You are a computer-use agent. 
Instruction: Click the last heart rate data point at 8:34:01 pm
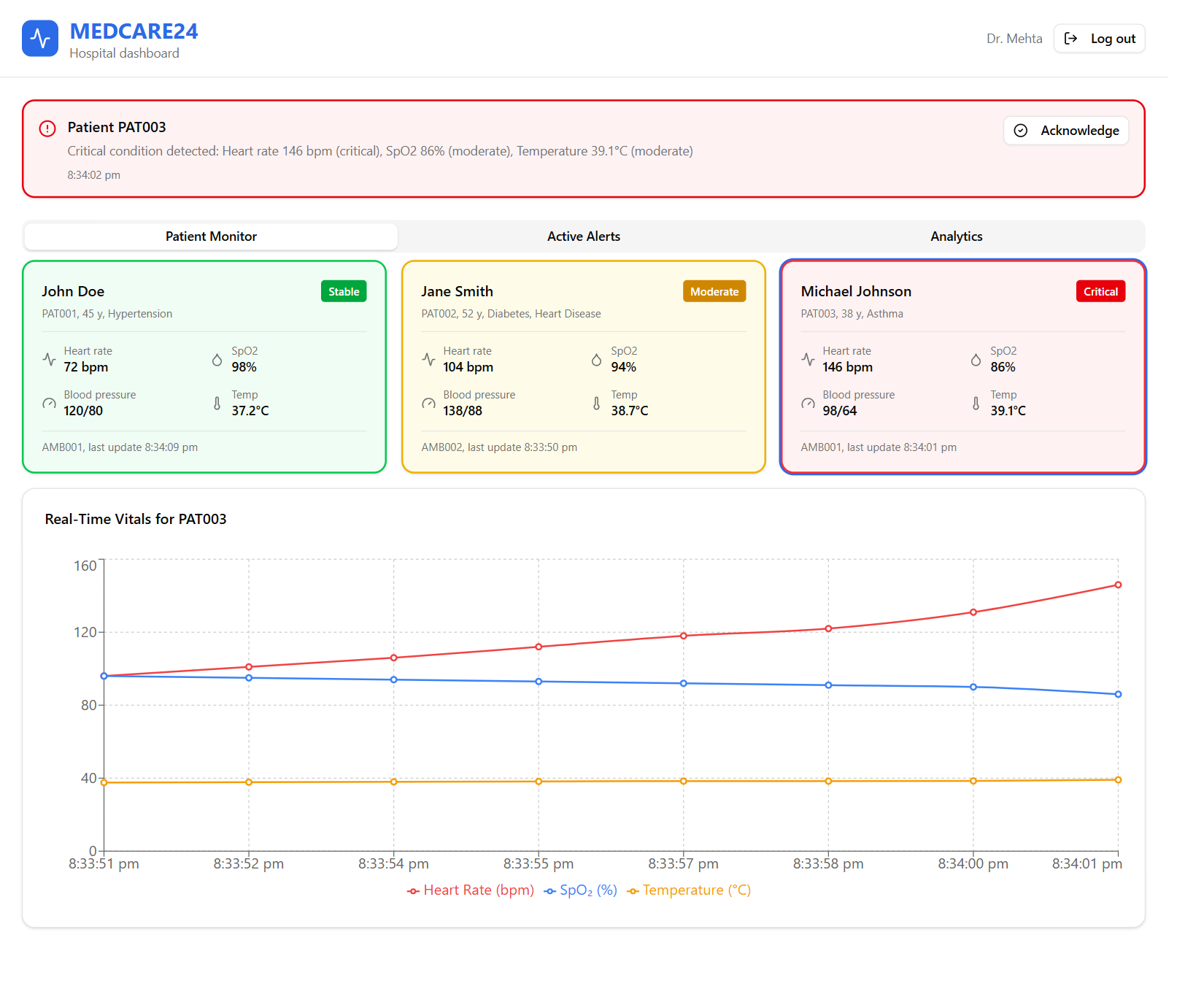click(x=1118, y=585)
